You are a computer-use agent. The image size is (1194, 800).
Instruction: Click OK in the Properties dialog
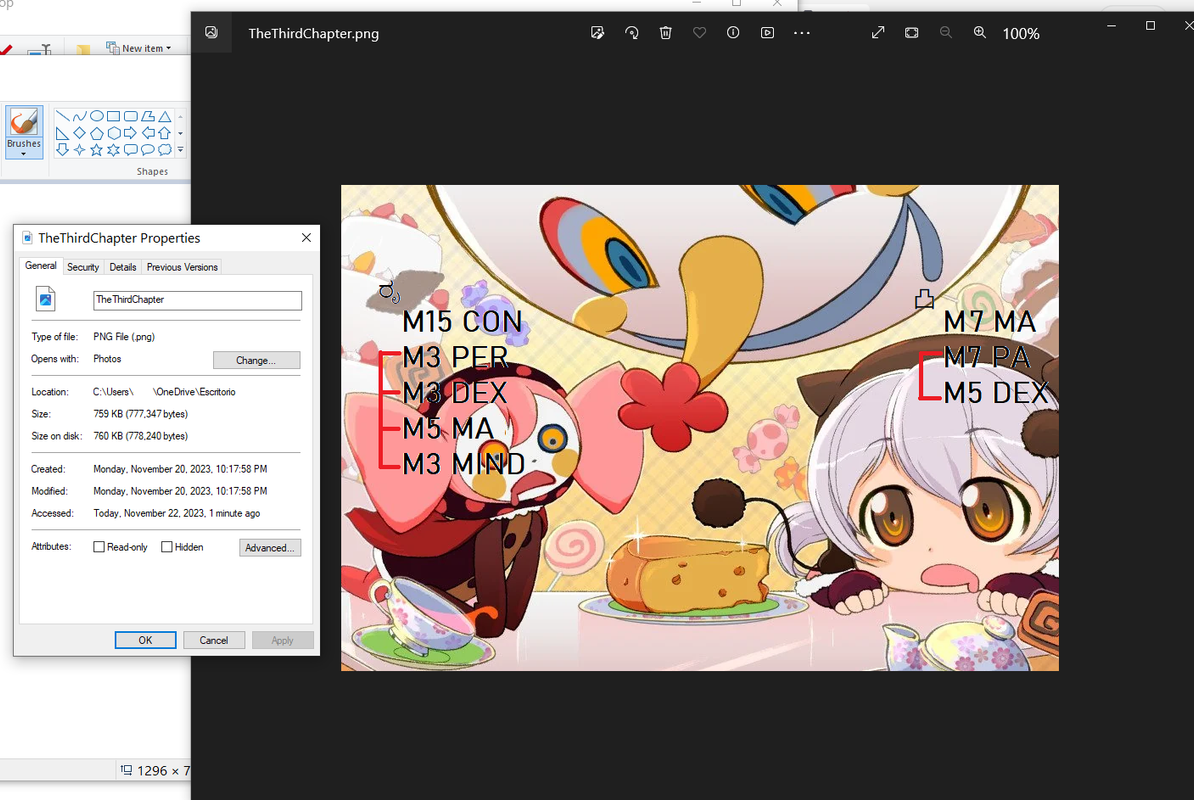(145, 640)
